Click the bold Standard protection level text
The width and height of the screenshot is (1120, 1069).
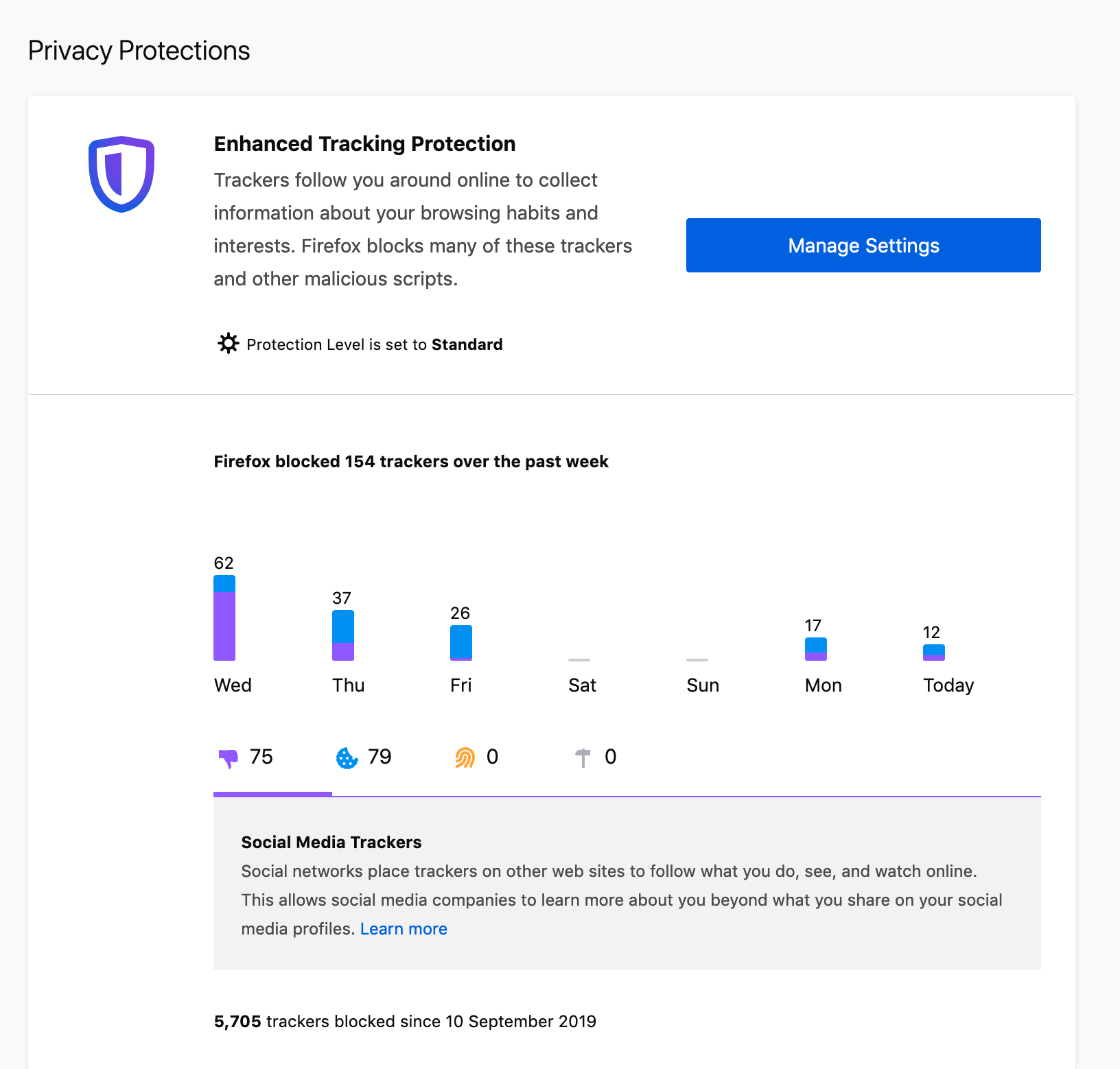click(x=467, y=344)
